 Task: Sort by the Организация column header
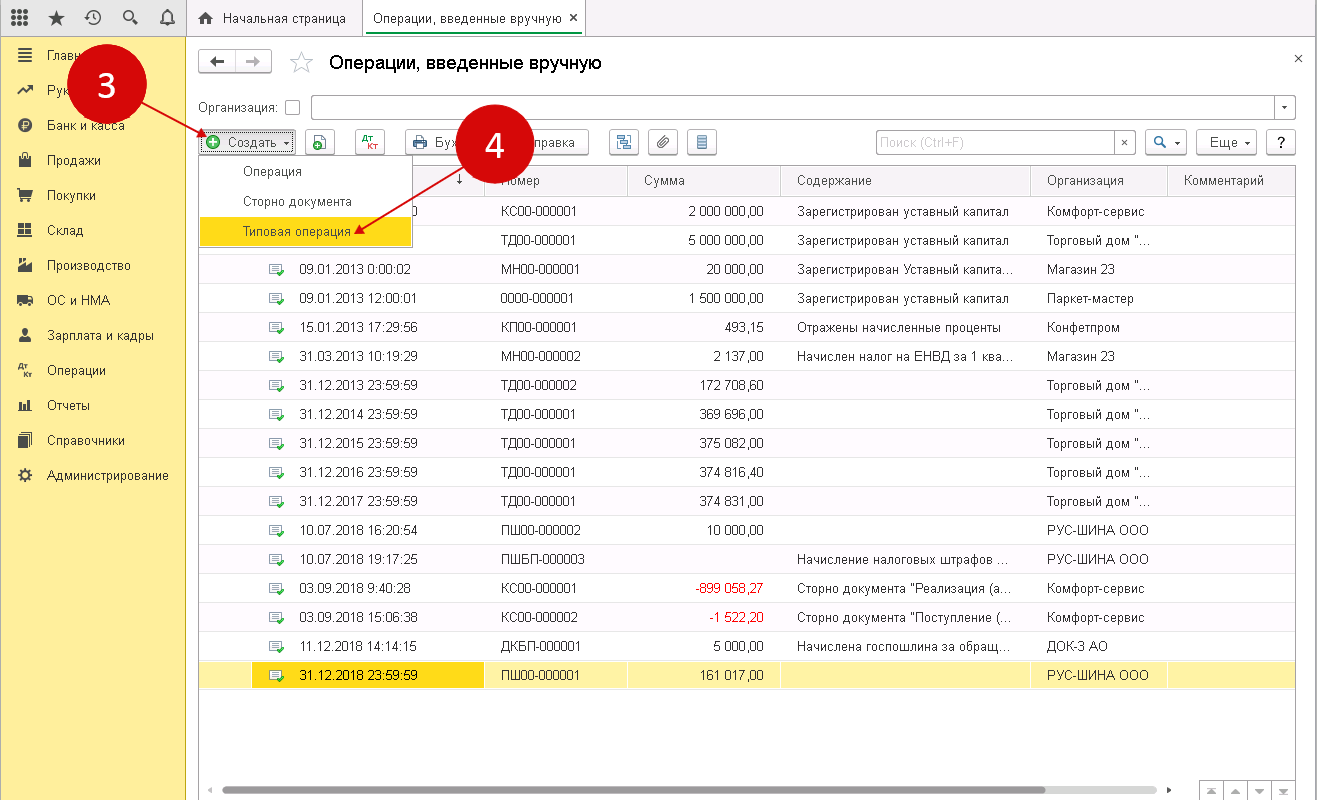(x=1099, y=181)
